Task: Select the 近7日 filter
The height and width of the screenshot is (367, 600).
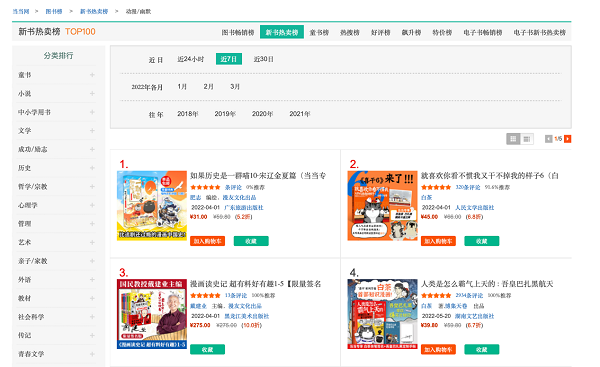Action: pos(229,59)
